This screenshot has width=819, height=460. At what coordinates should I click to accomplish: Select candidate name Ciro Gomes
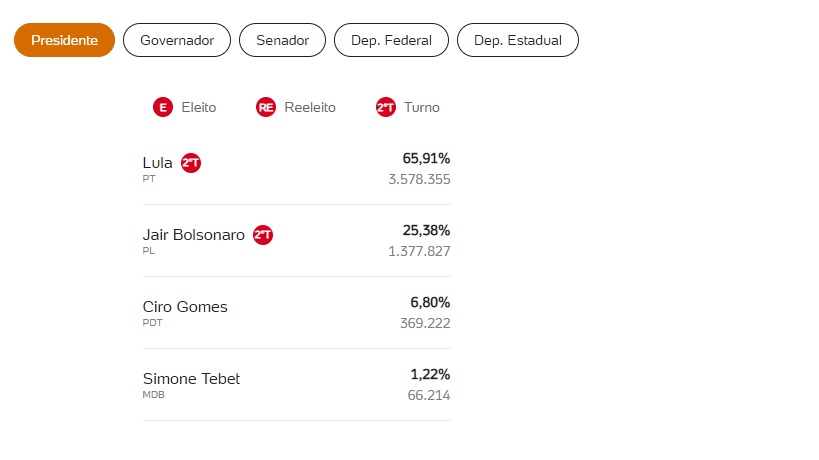[x=185, y=307]
